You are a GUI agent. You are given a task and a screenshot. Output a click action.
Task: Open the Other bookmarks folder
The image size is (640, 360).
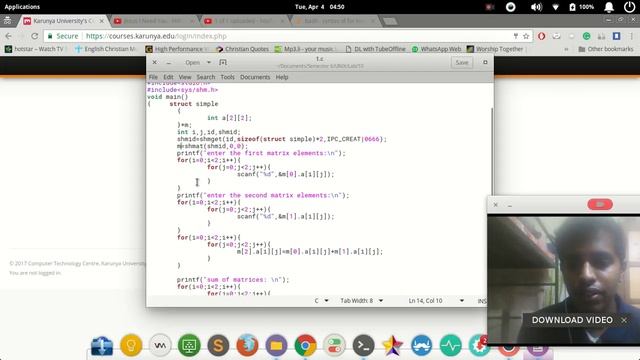coord(606,49)
